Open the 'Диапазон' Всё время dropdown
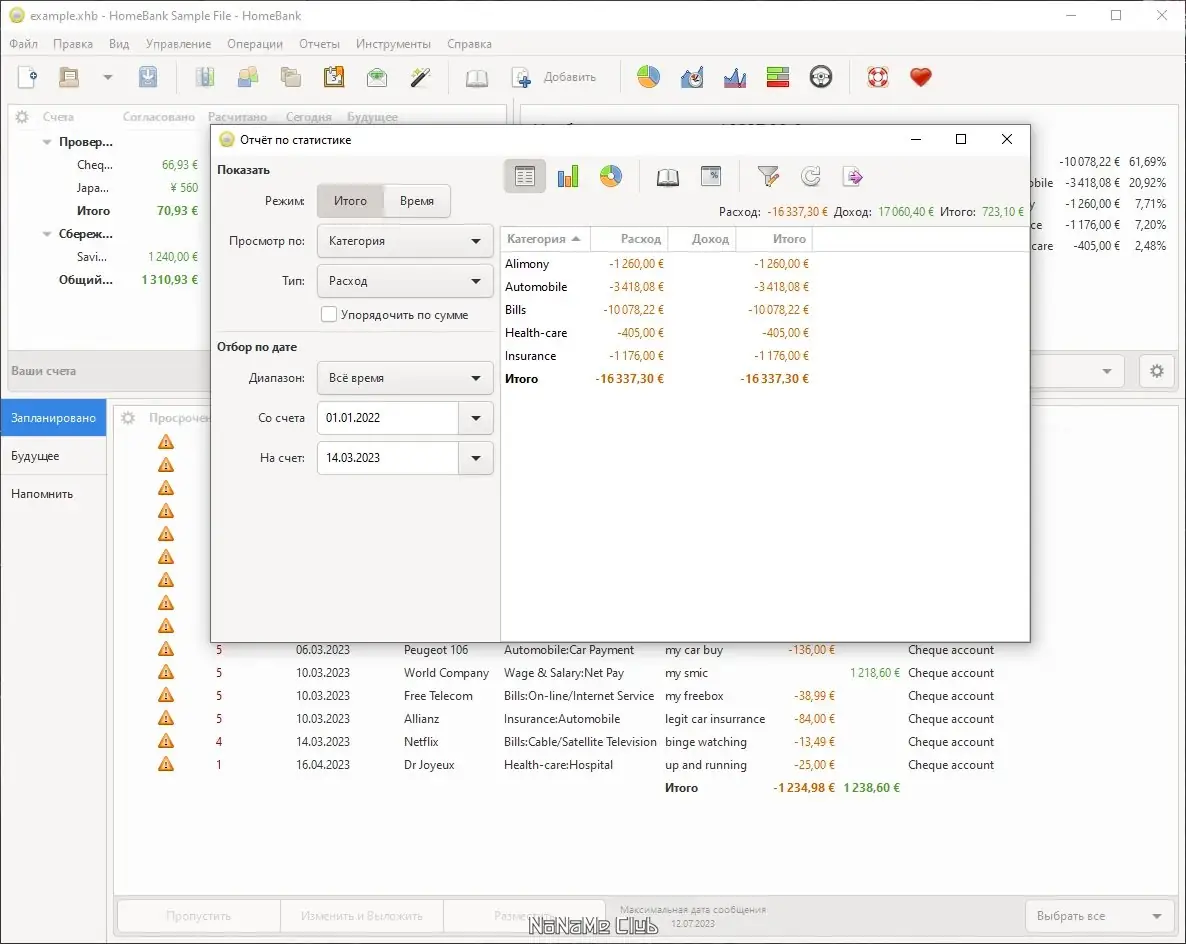The height and width of the screenshot is (944, 1186). pyautogui.click(x=405, y=378)
